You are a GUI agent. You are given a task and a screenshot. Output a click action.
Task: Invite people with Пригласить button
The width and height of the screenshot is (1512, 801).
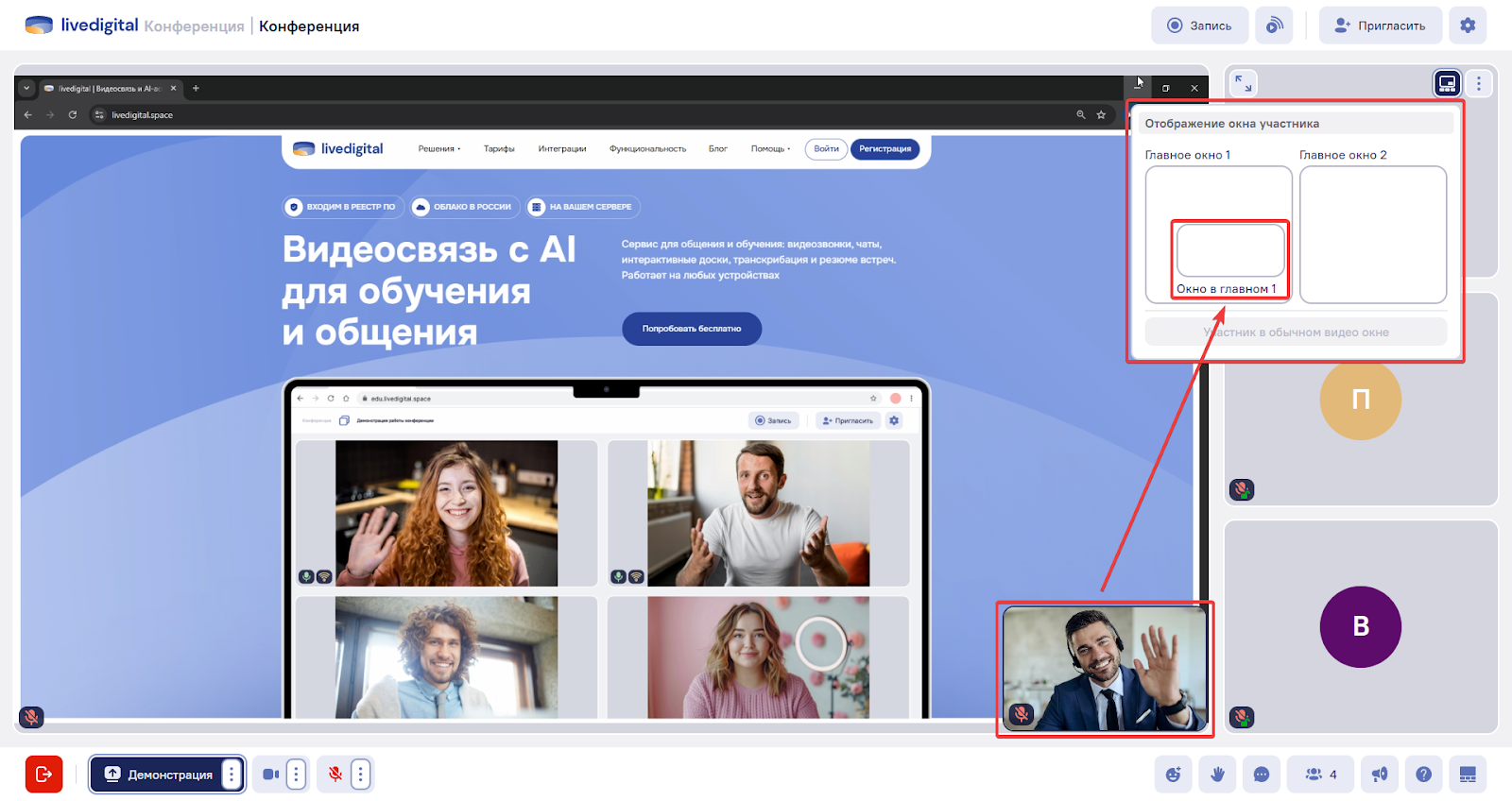click(x=1380, y=26)
